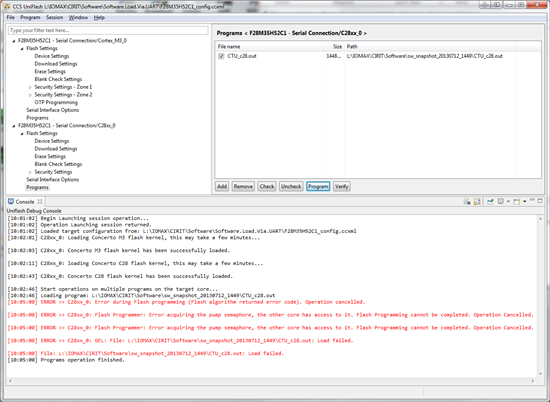The width and height of the screenshot is (550, 402).
Task: Collapse the Cortex_M3_0 serial connection node
Action: [x=14, y=41]
